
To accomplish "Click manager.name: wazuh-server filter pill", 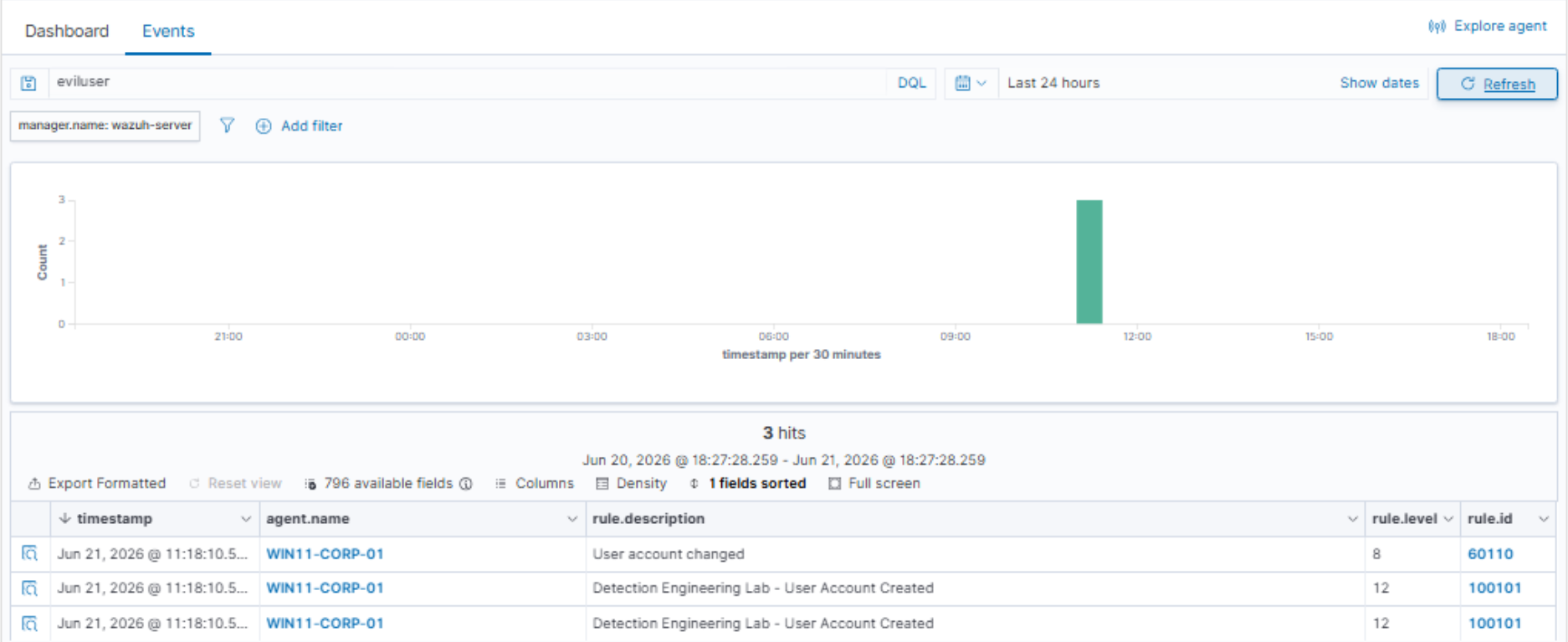I will coord(105,126).
